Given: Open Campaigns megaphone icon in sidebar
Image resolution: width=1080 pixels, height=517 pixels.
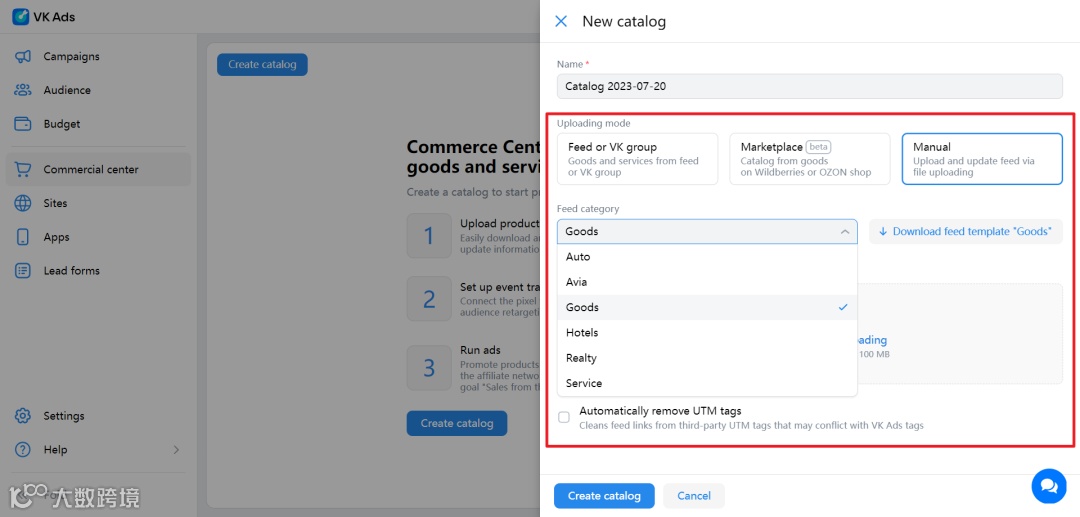Looking at the screenshot, I should [23, 56].
